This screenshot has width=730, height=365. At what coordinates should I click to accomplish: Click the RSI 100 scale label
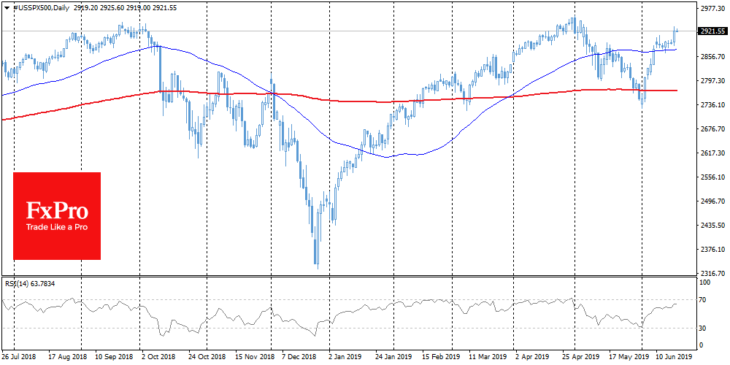(x=705, y=283)
